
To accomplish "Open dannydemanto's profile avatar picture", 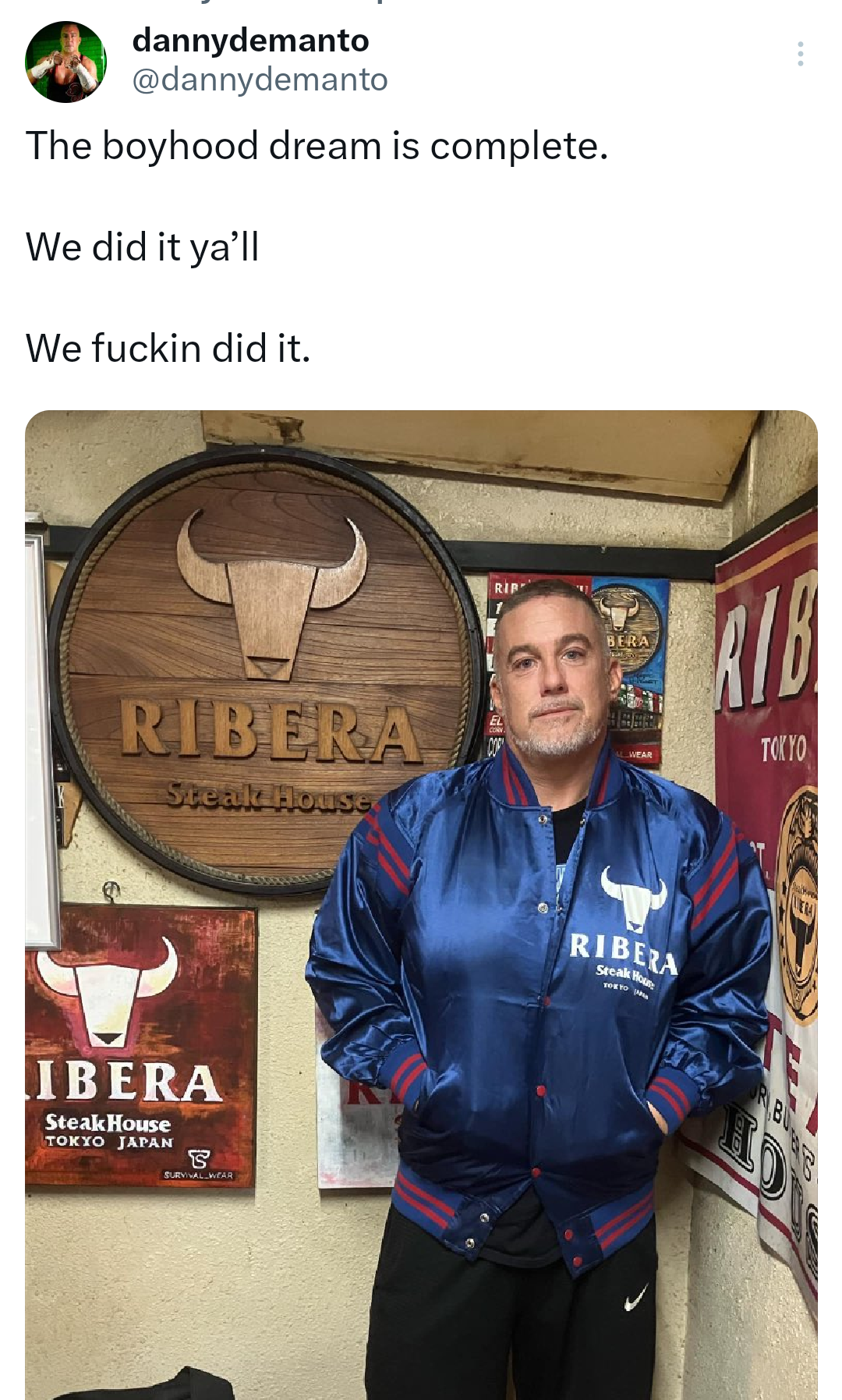I will pos(65,62).
